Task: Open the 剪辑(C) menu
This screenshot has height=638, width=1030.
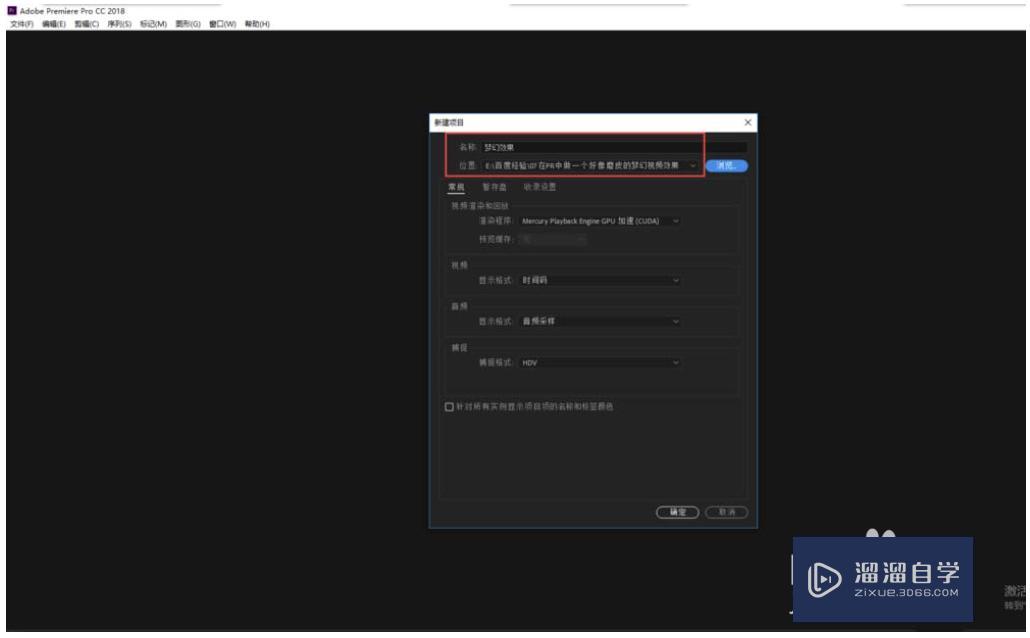Action: (87, 24)
